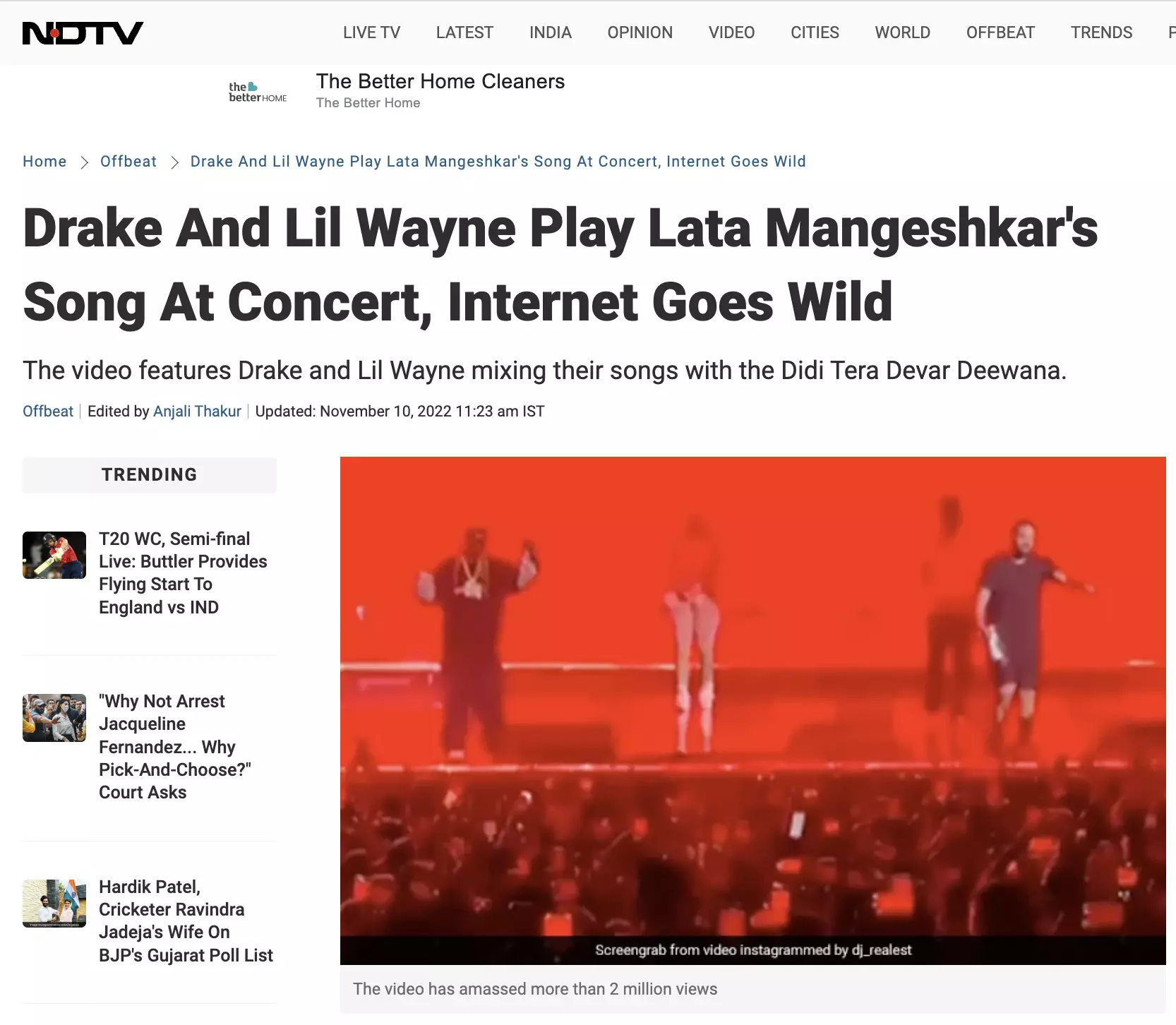Open the Jacqueline Fernandez court story headline

(x=175, y=747)
